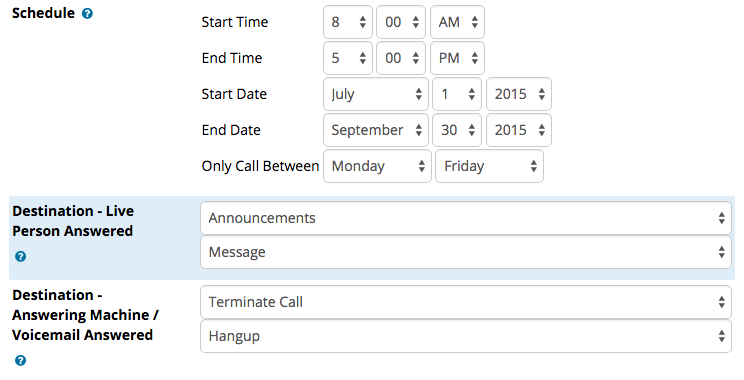Click the Schedule help question-mark icon
This screenshot has width=744, height=380.
click(87, 13)
